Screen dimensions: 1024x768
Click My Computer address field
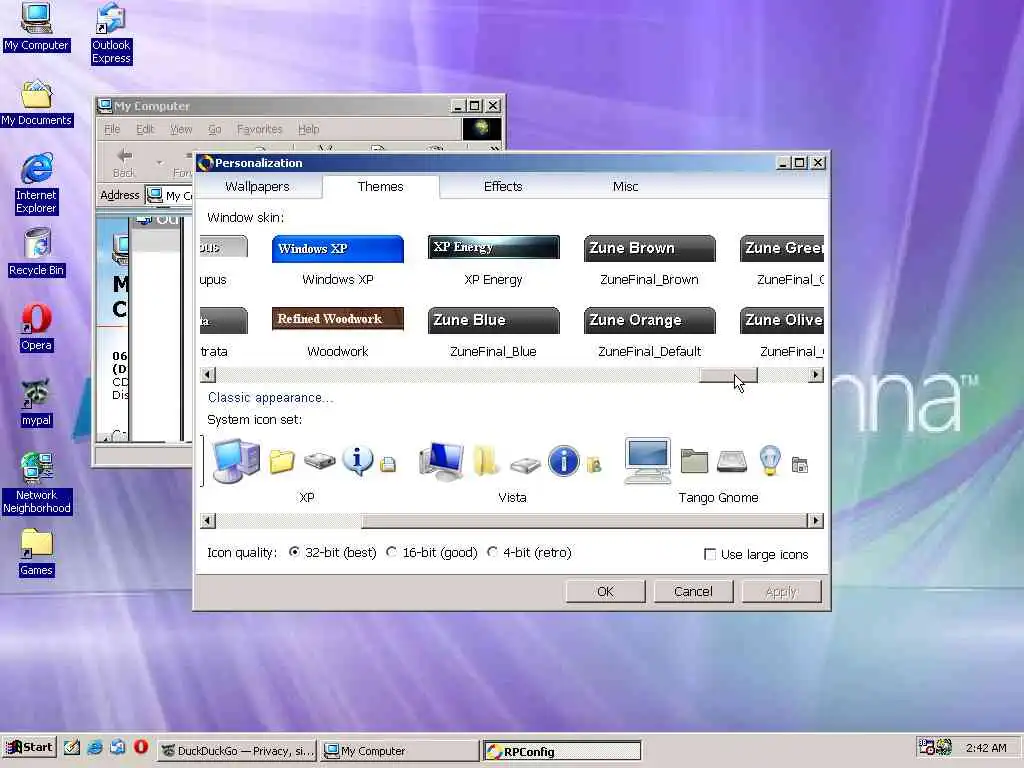tap(169, 195)
